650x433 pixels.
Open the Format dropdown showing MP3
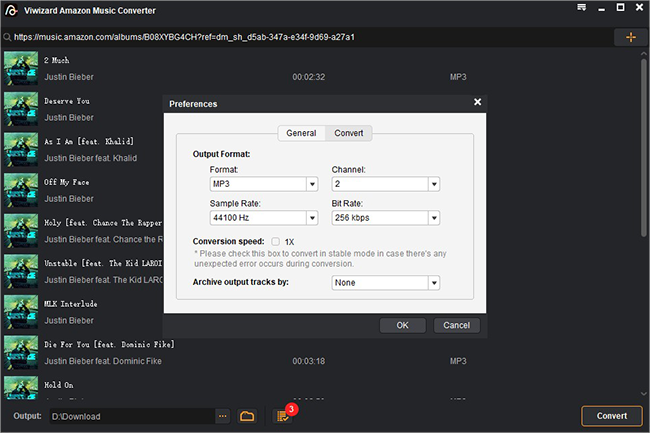click(264, 184)
